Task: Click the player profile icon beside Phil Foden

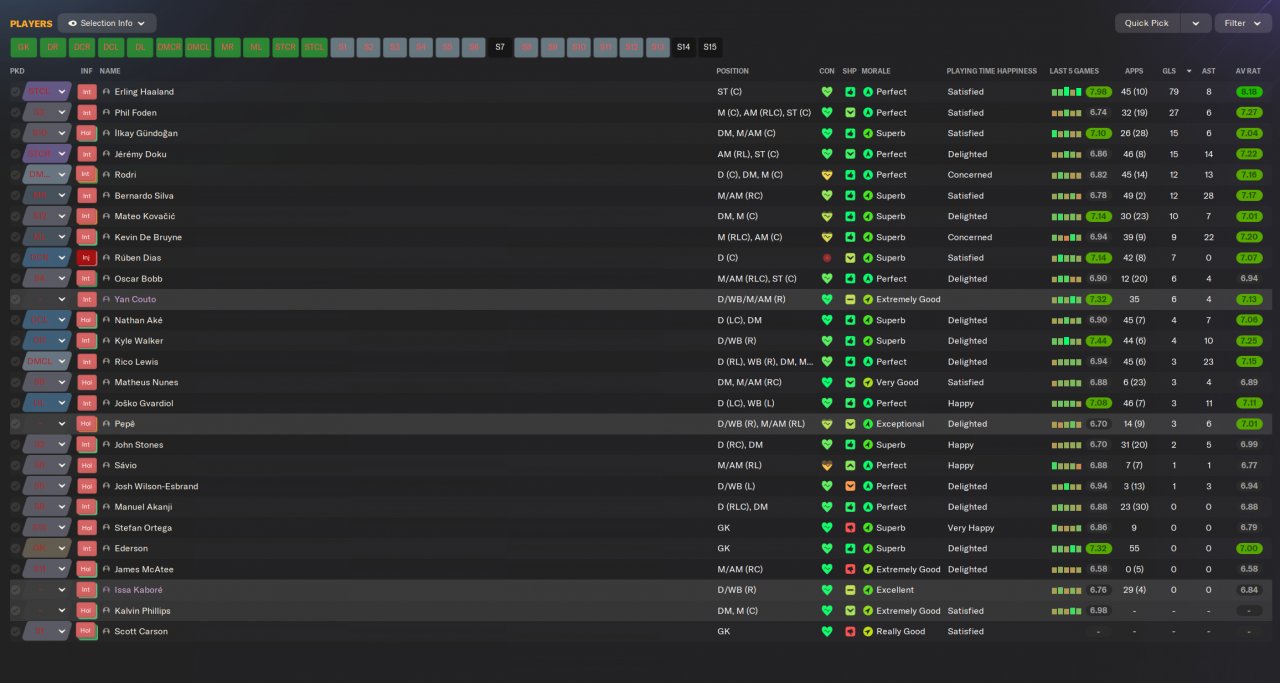Action: click(107, 113)
